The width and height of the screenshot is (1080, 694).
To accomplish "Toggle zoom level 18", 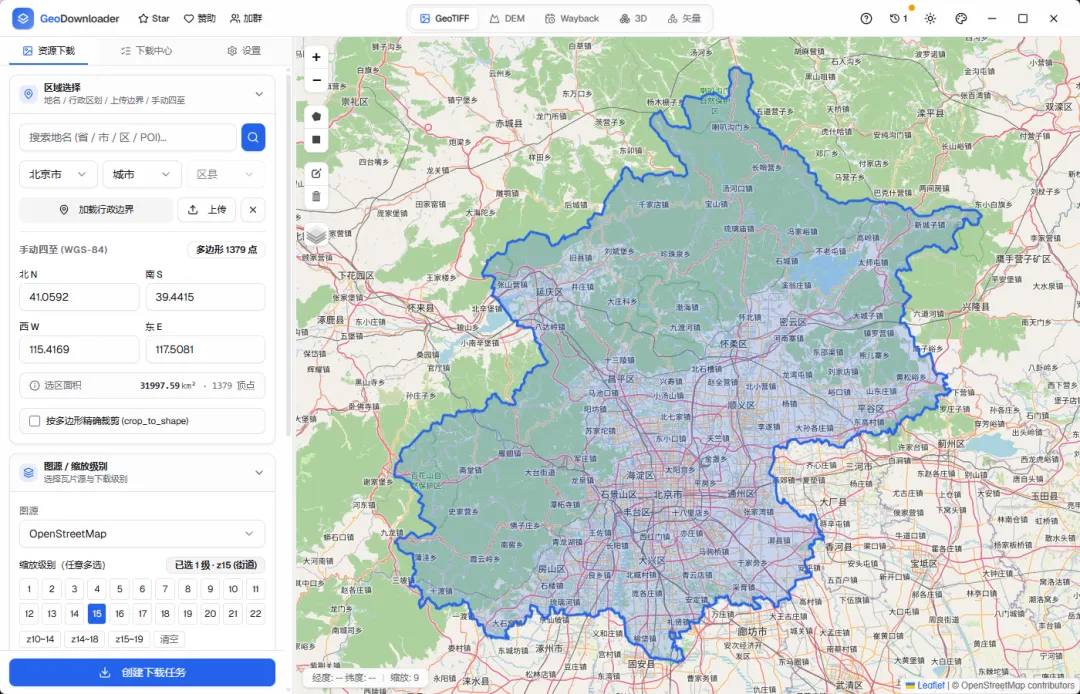I will pos(165,613).
